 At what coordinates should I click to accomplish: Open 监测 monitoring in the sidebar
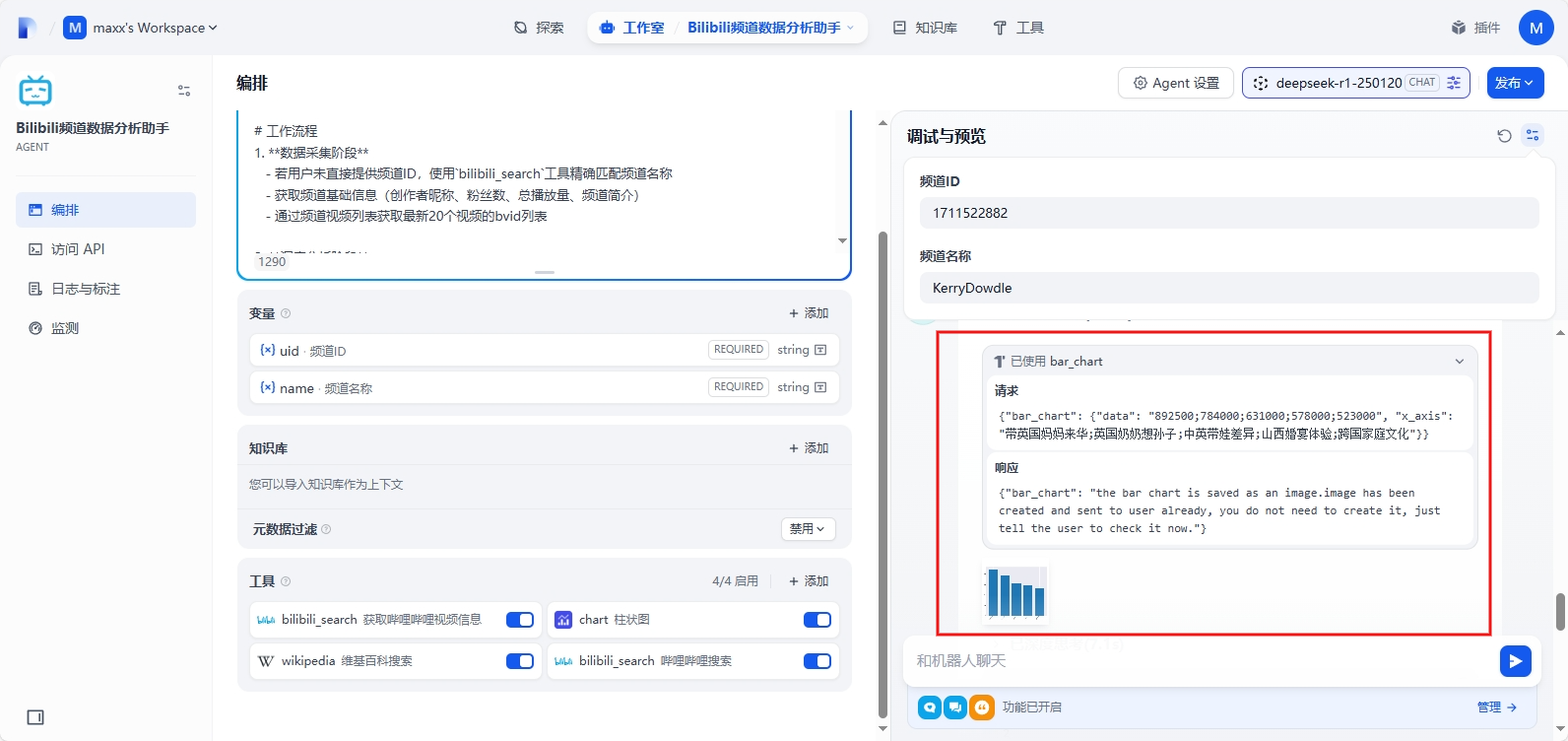[x=106, y=328]
